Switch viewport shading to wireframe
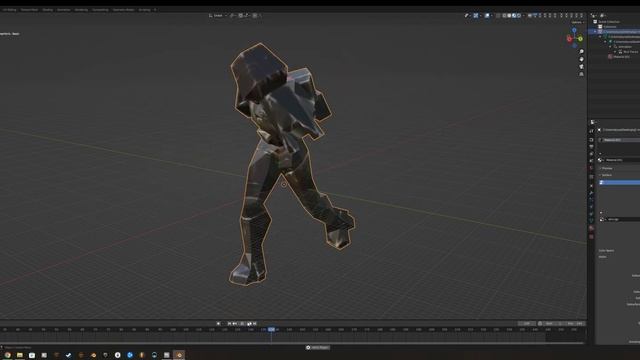 click(x=504, y=16)
